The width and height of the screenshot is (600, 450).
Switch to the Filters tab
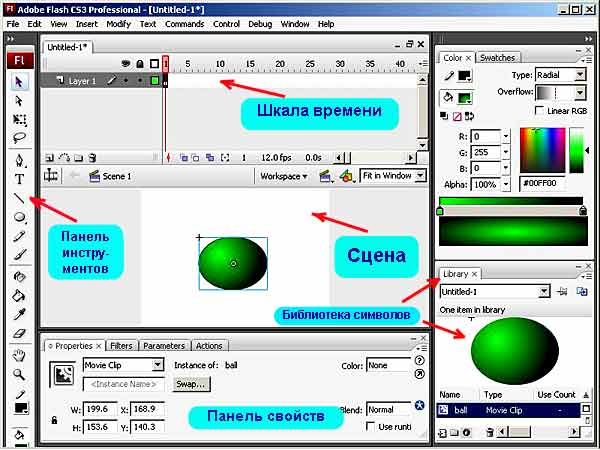coord(121,346)
